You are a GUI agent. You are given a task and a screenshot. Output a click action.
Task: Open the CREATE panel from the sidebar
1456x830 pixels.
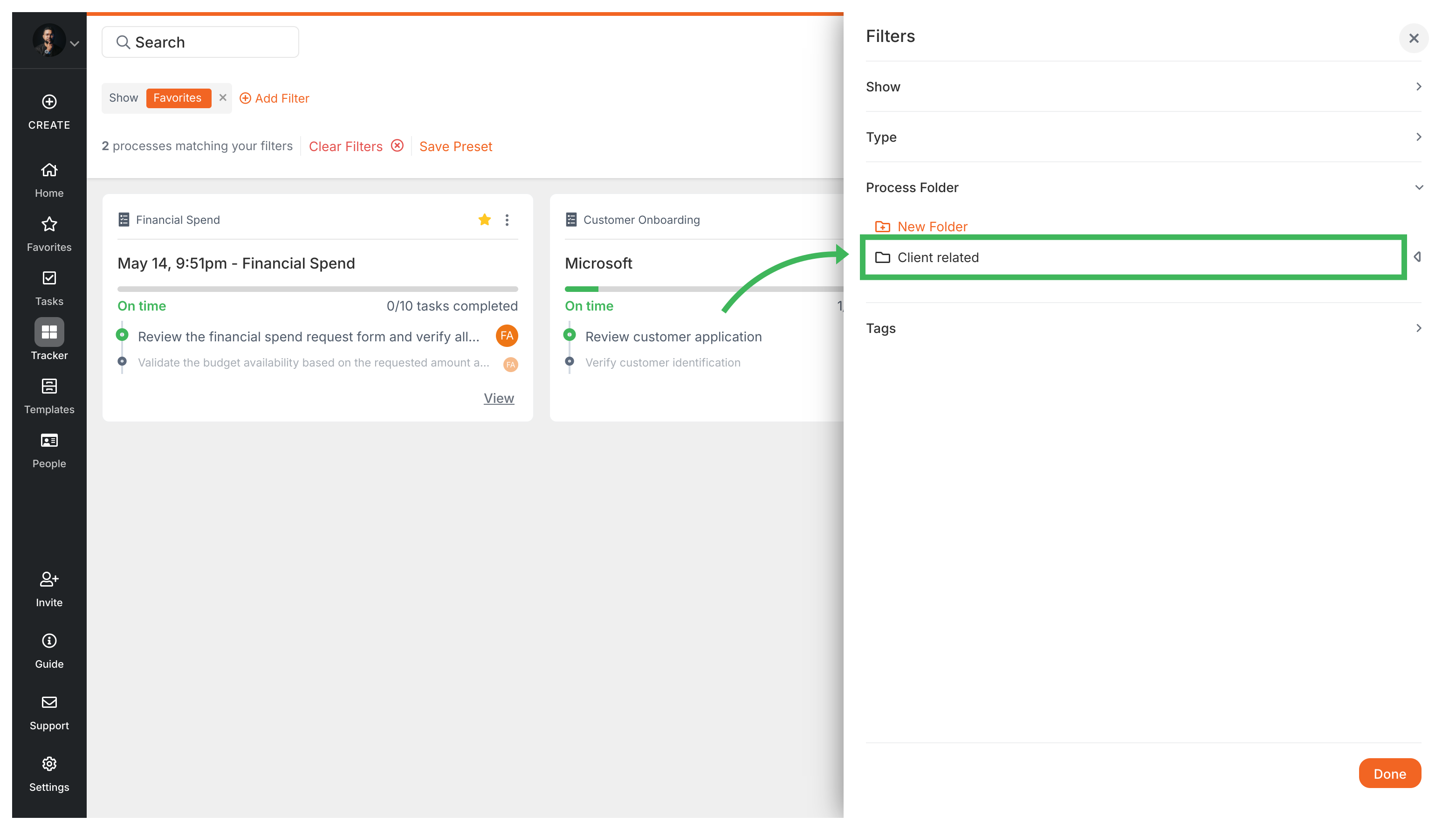(48, 112)
